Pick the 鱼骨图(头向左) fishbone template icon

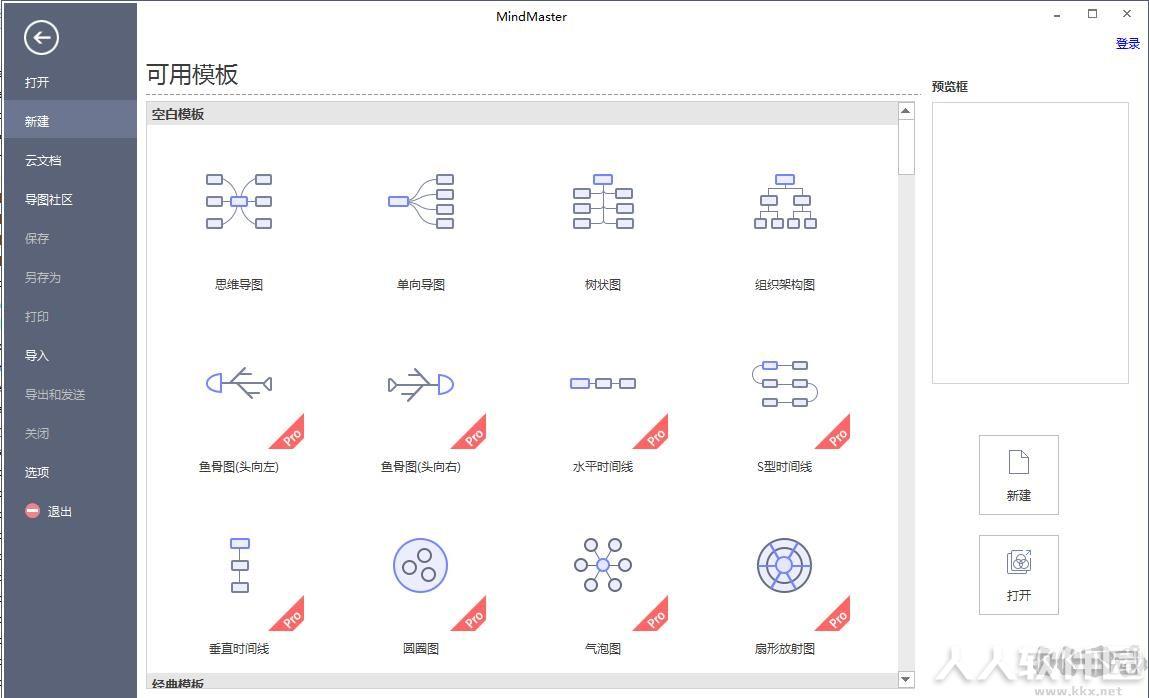(x=239, y=383)
